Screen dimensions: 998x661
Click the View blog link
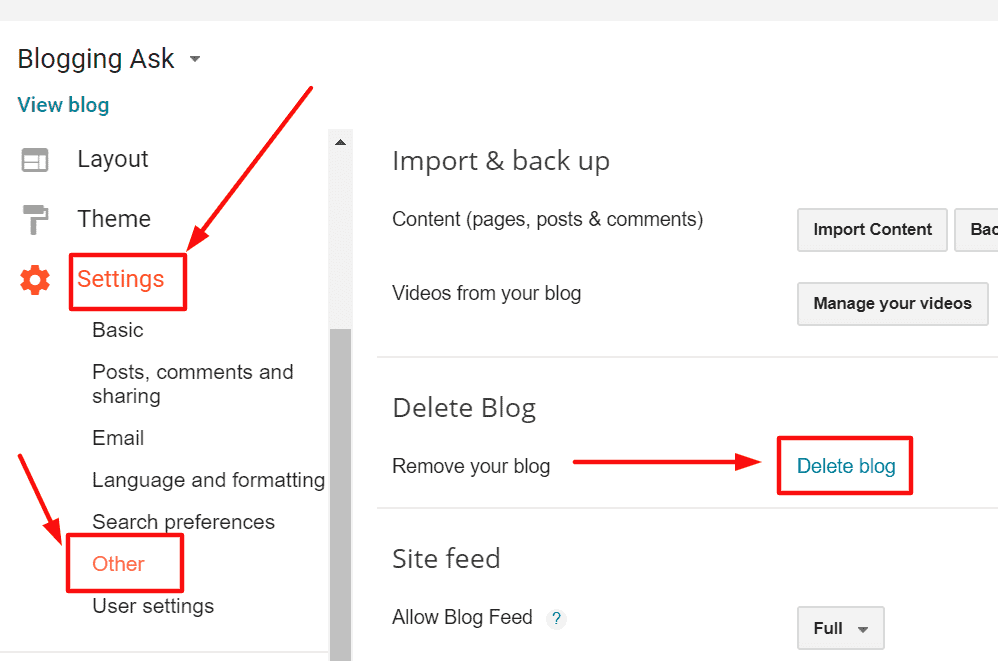[x=63, y=105]
